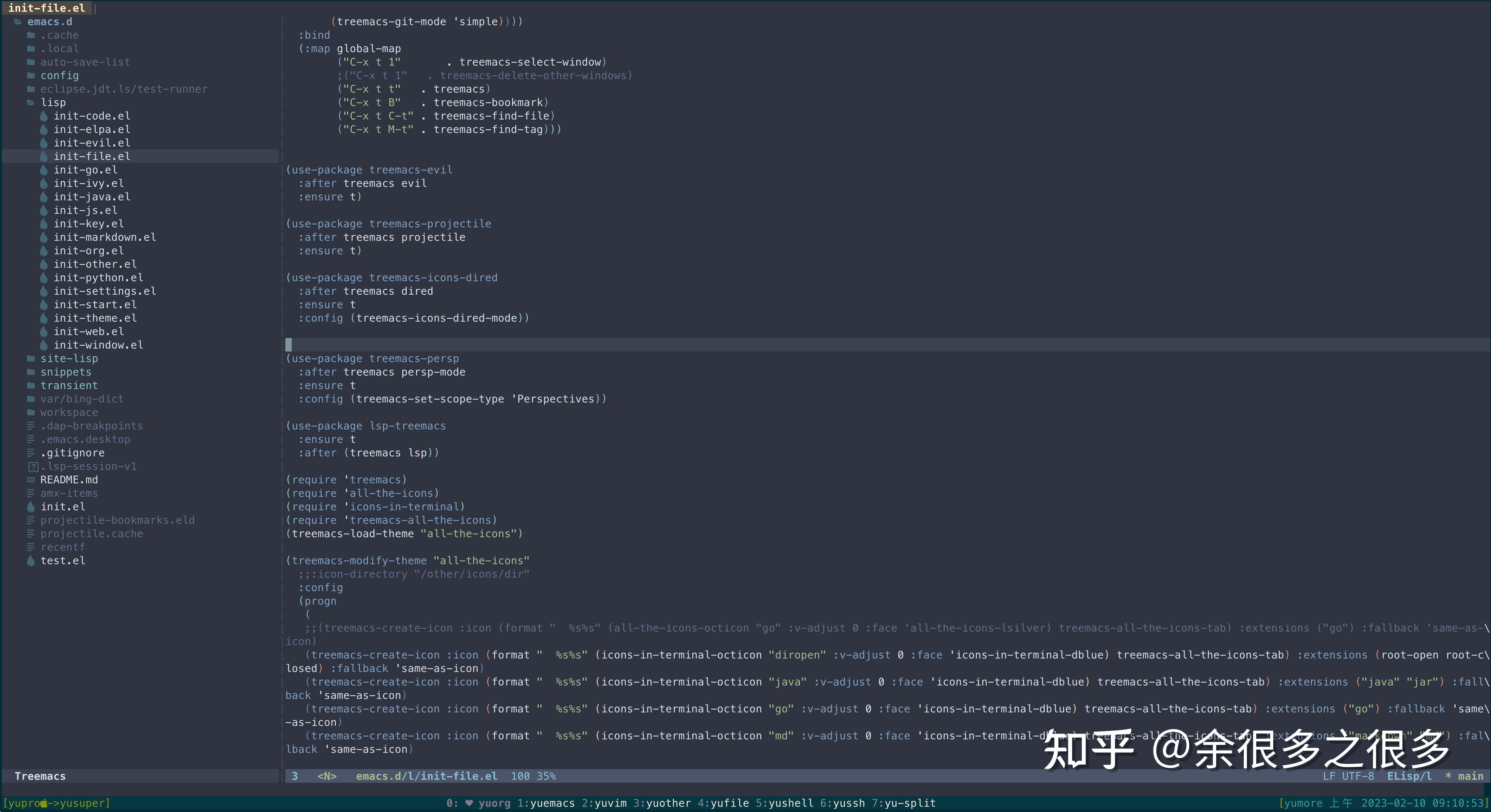Click the ELisp/l major mode indicator
1491x812 pixels.
point(1409,776)
